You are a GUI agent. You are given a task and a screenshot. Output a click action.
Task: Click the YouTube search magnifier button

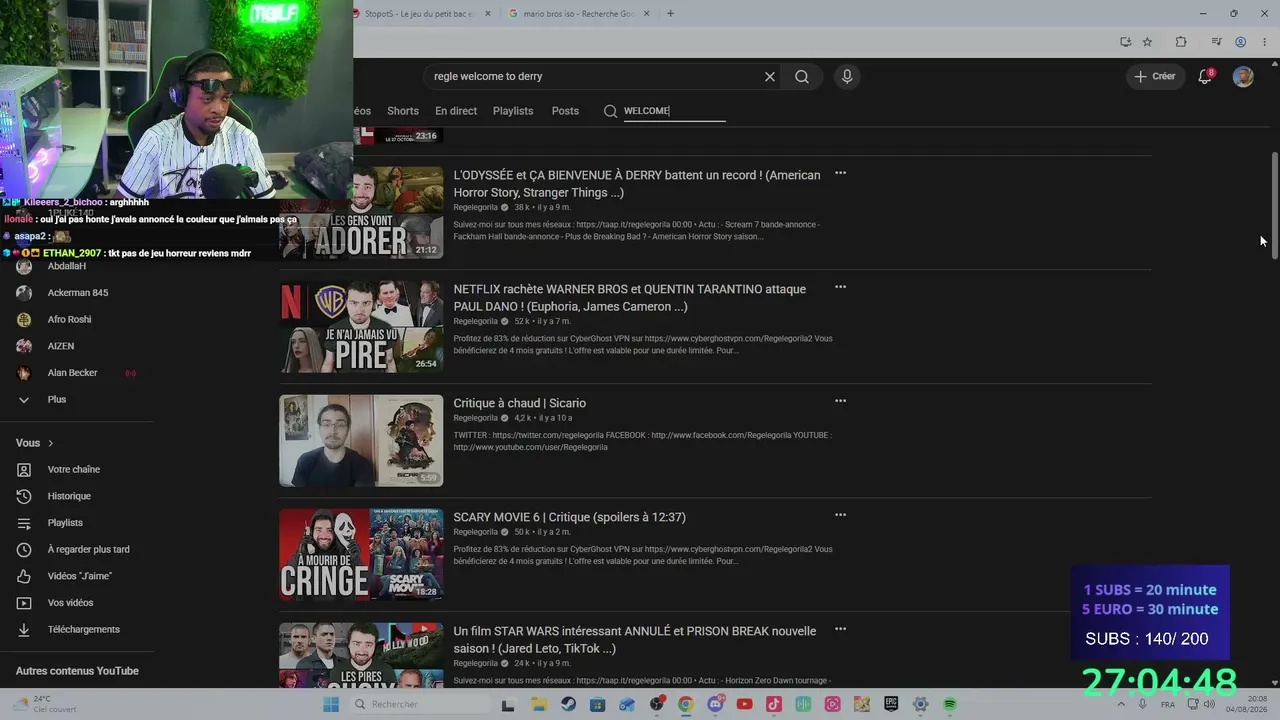click(x=802, y=76)
